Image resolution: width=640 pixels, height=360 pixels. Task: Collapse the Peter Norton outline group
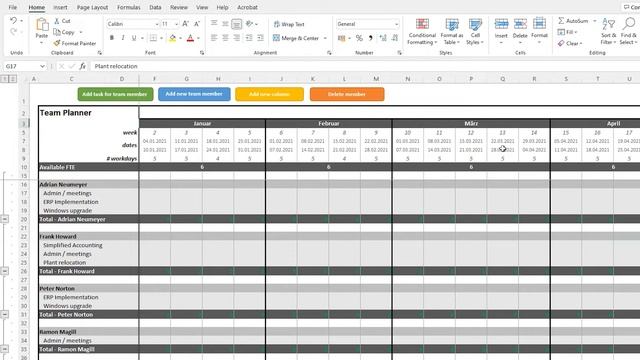pos(4,314)
